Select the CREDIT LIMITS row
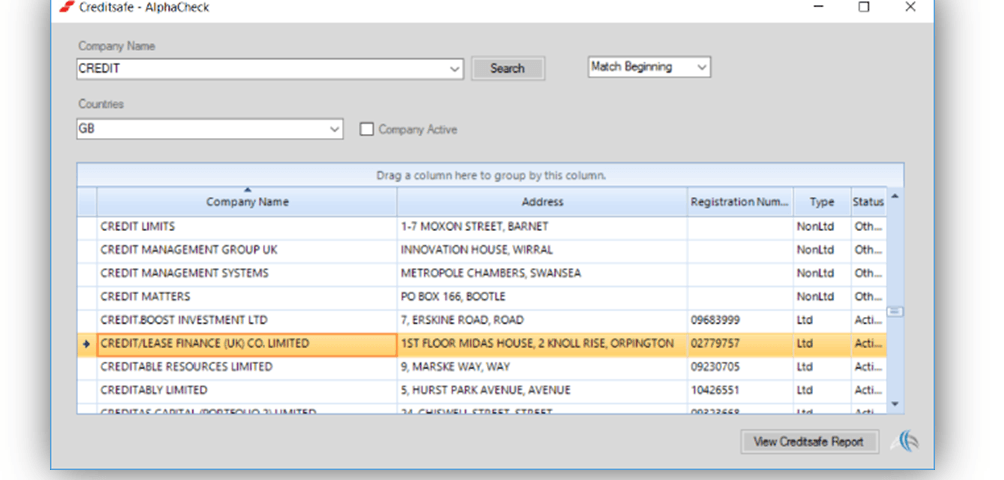 482,227
